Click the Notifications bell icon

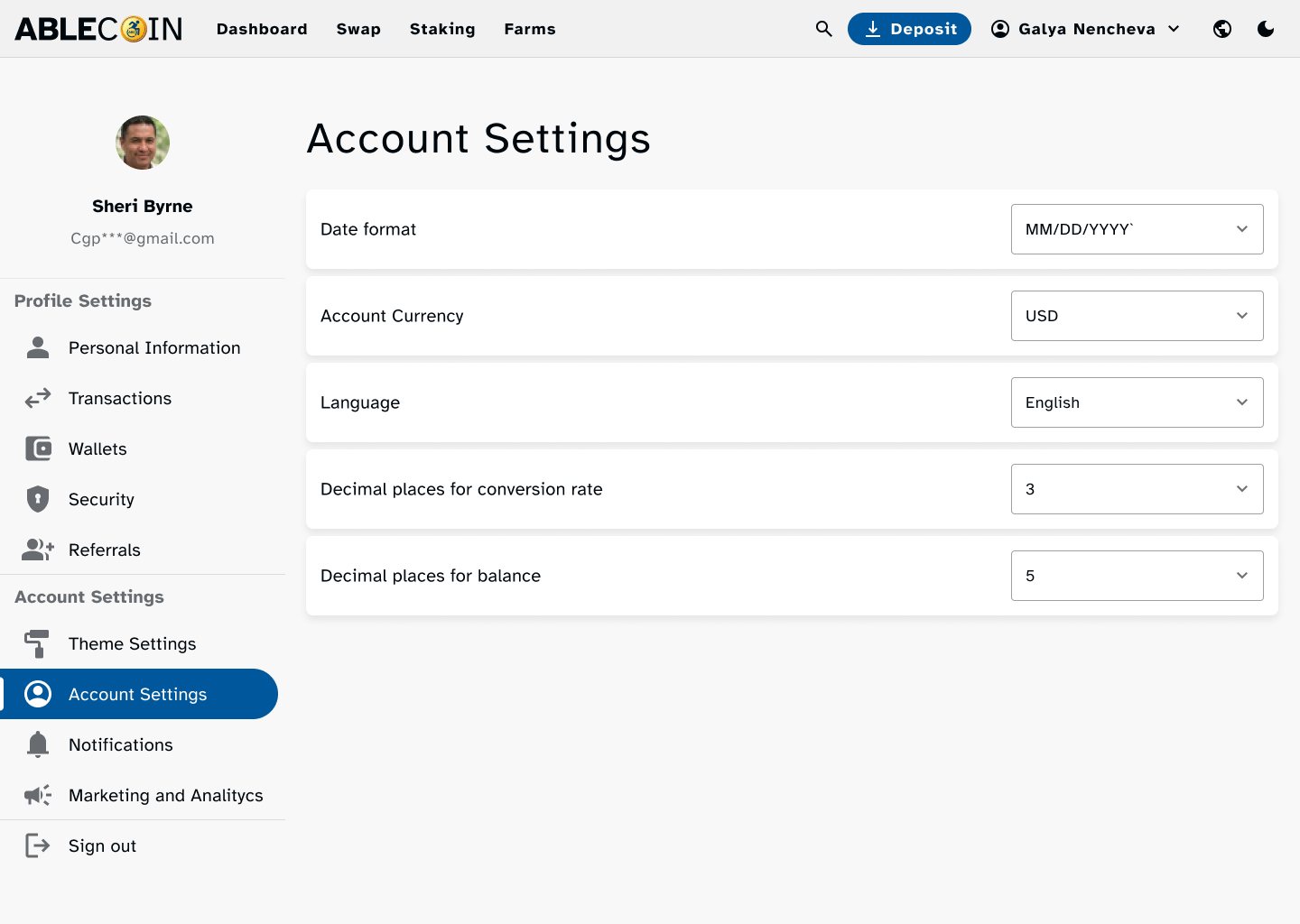[38, 744]
